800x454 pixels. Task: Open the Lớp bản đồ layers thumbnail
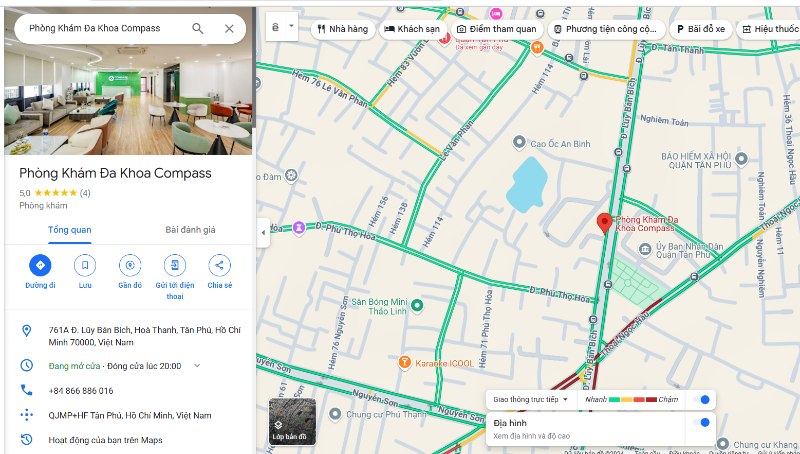point(292,422)
